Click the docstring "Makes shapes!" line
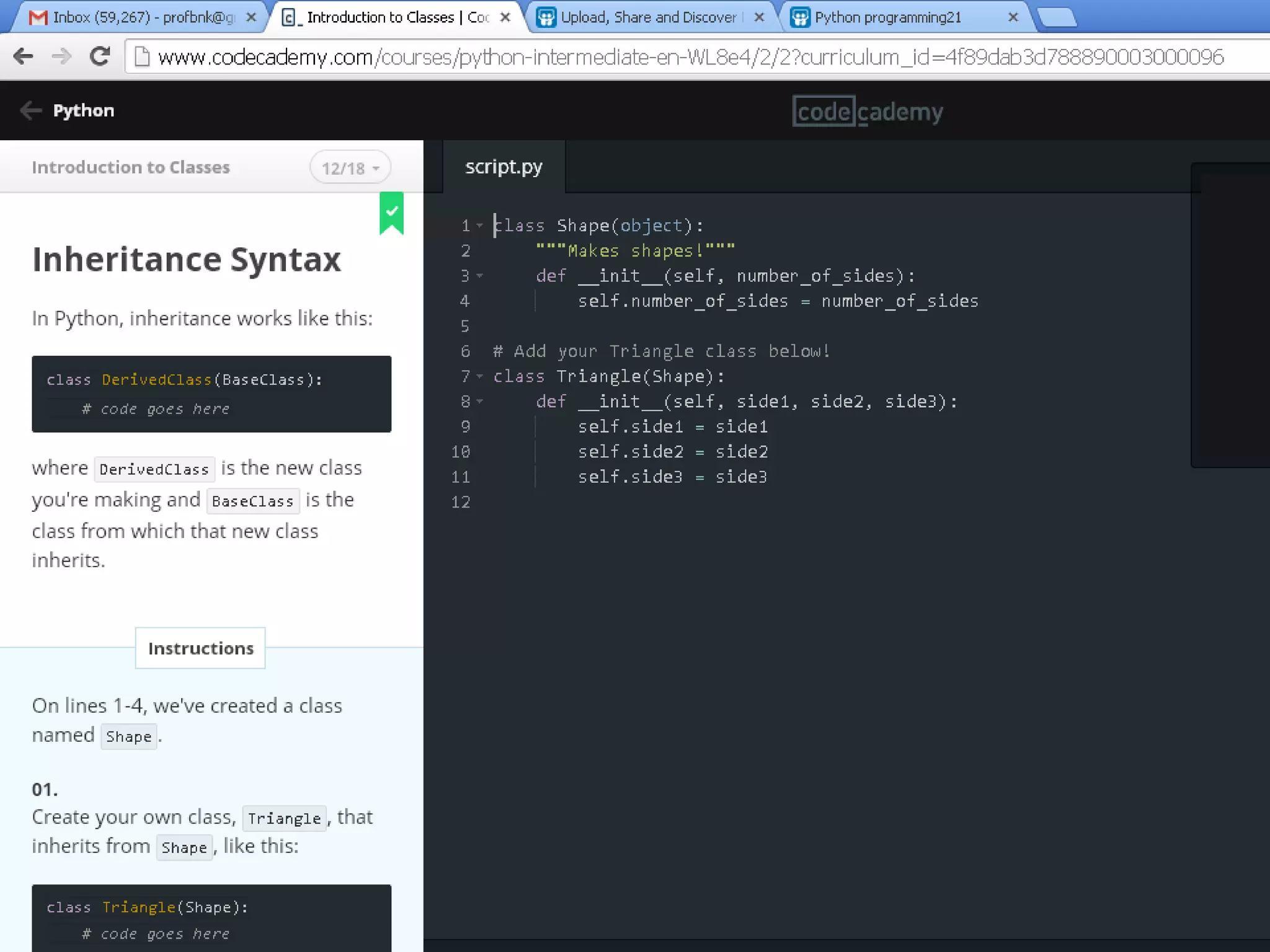The height and width of the screenshot is (952, 1270). (636, 250)
